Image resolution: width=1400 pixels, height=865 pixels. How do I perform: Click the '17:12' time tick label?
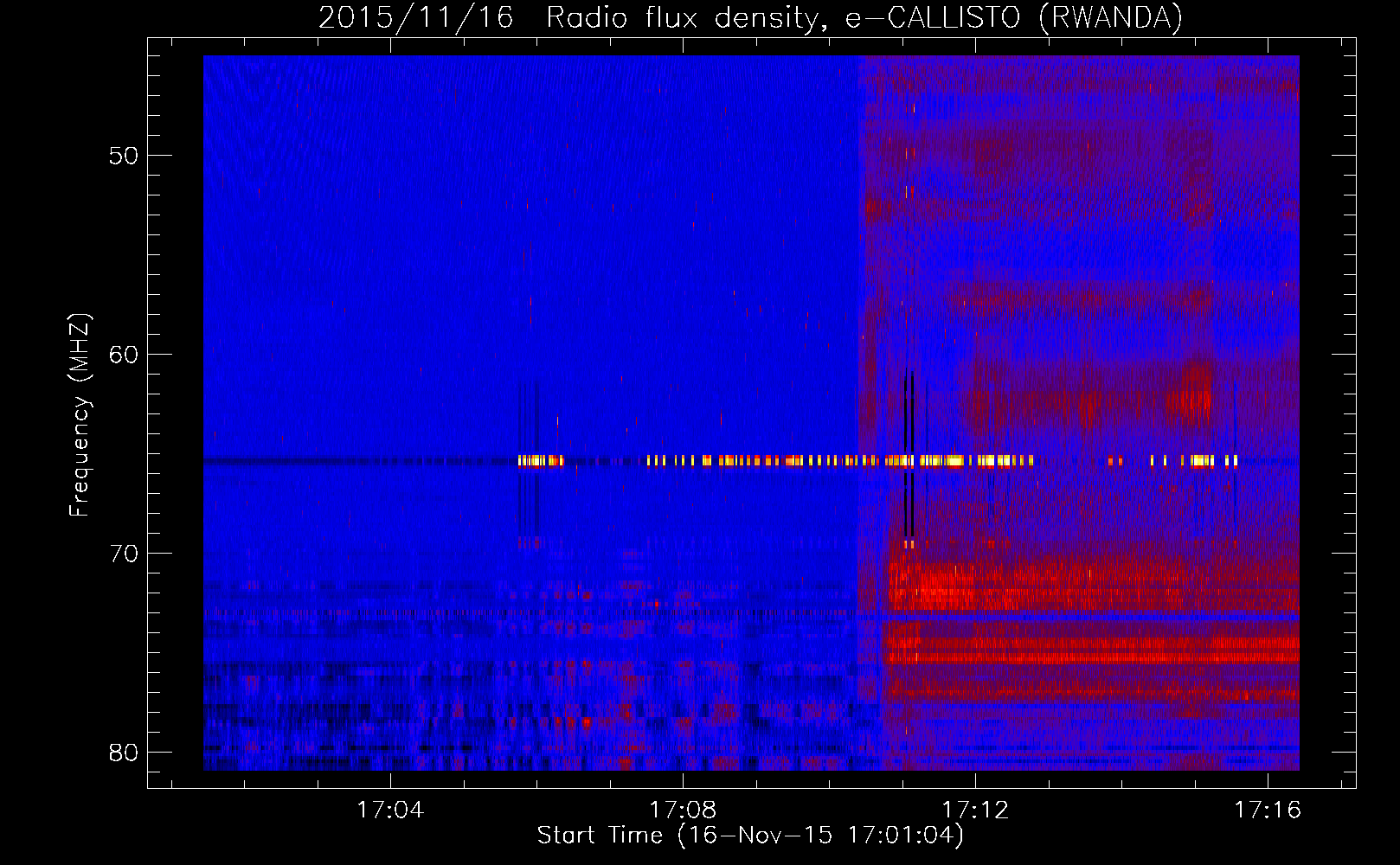click(x=975, y=811)
